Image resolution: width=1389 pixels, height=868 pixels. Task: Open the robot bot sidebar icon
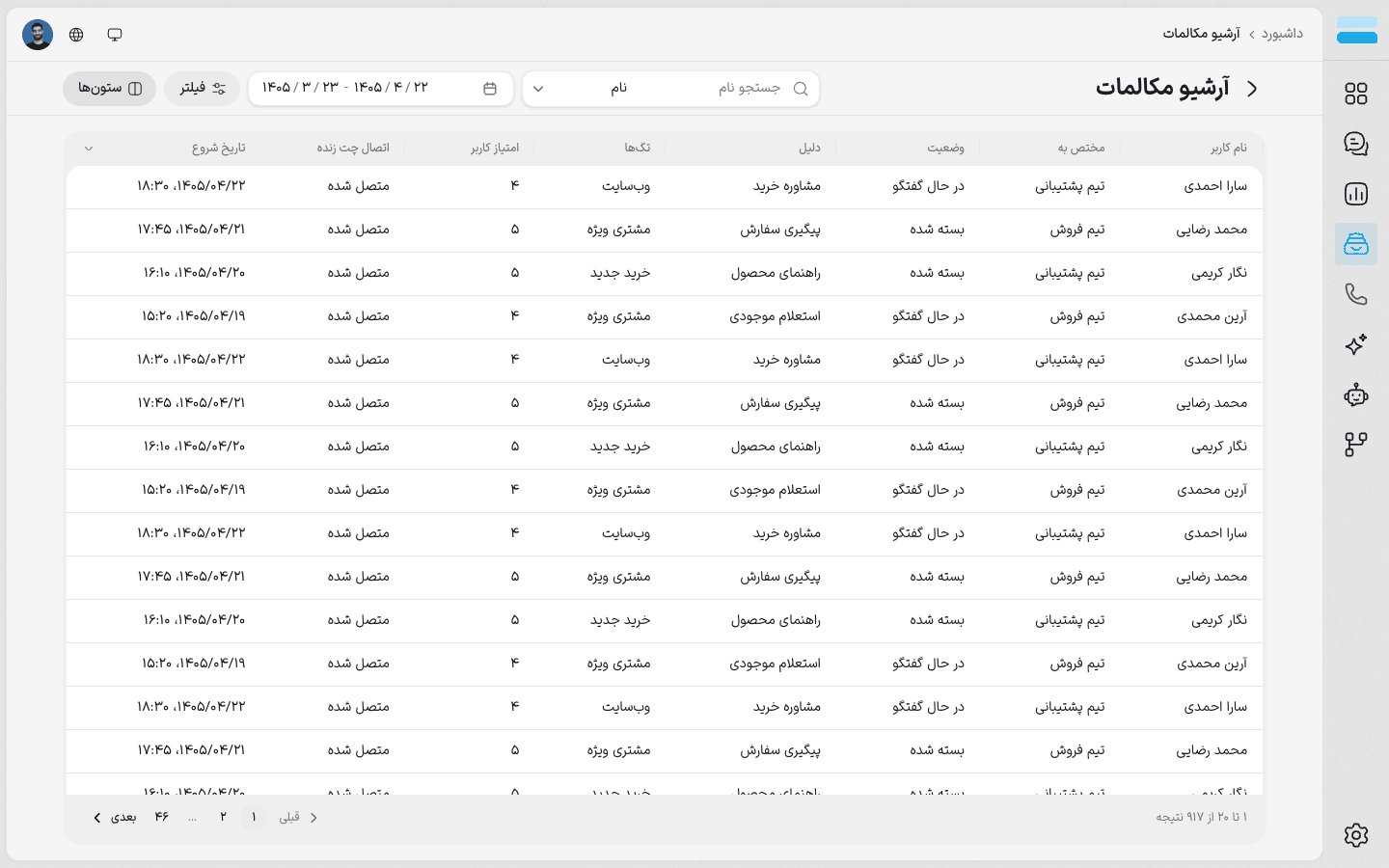pyautogui.click(x=1356, y=394)
